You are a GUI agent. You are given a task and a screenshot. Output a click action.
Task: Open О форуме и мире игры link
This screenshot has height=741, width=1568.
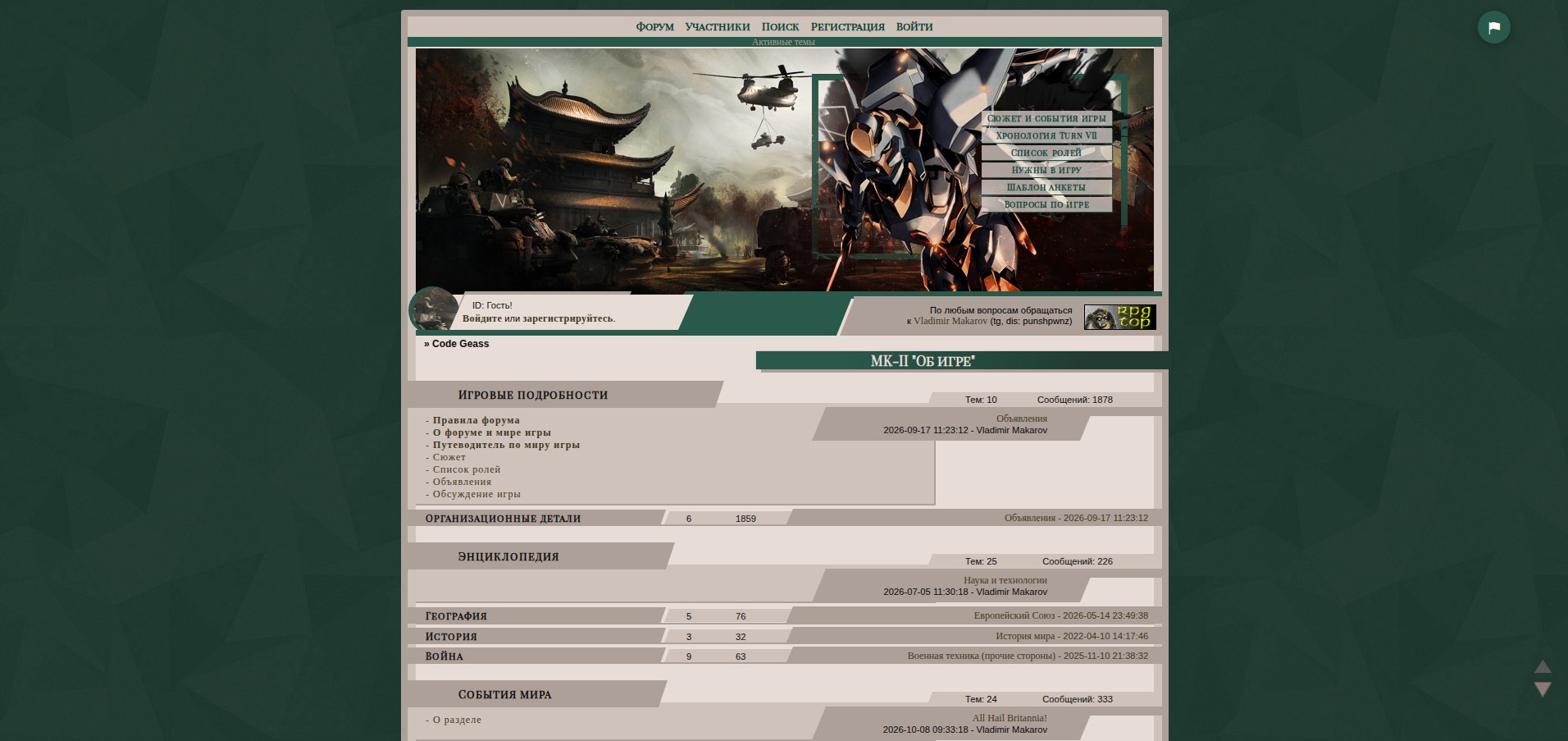pyautogui.click(x=492, y=432)
